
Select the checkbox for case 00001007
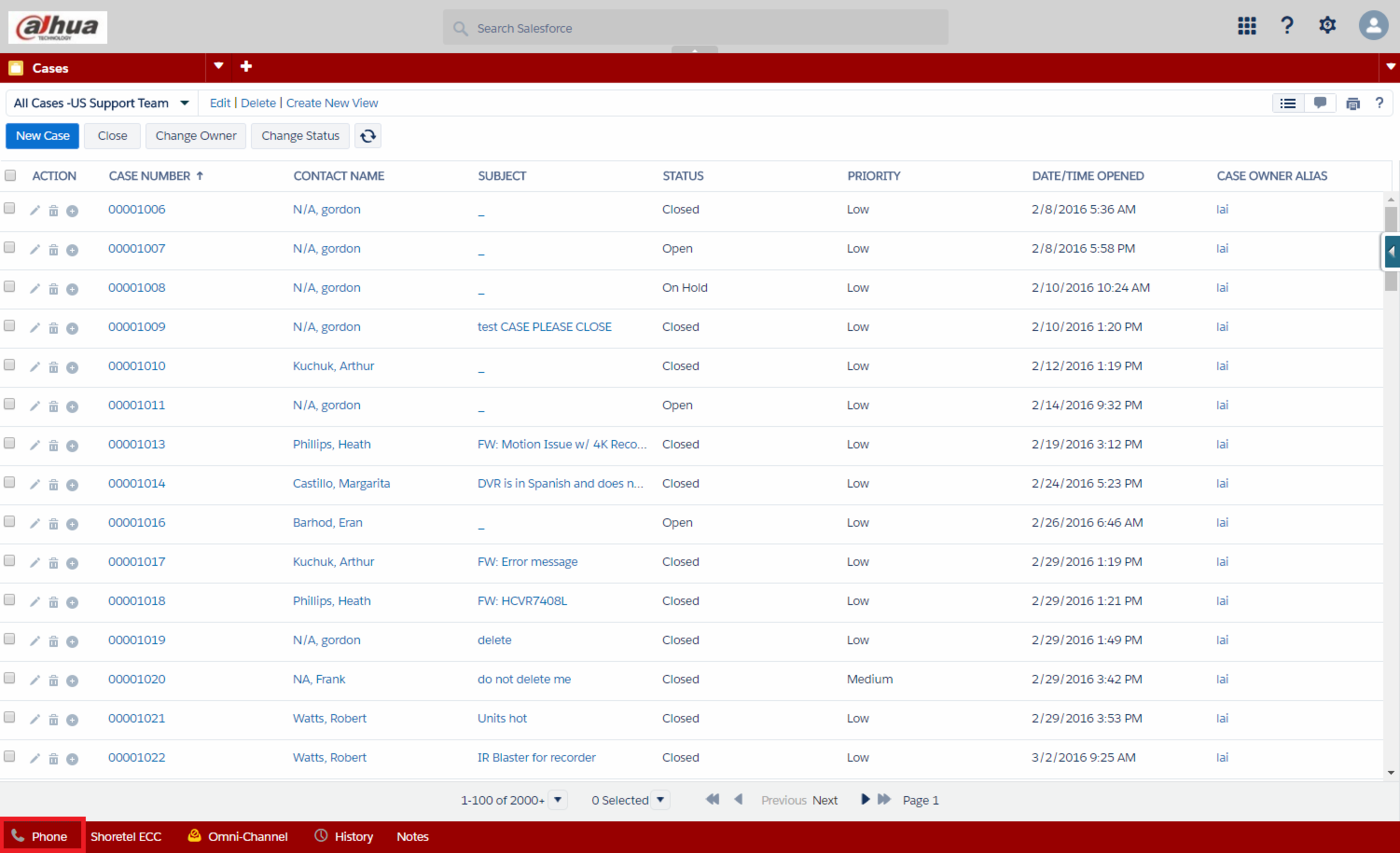click(10, 248)
